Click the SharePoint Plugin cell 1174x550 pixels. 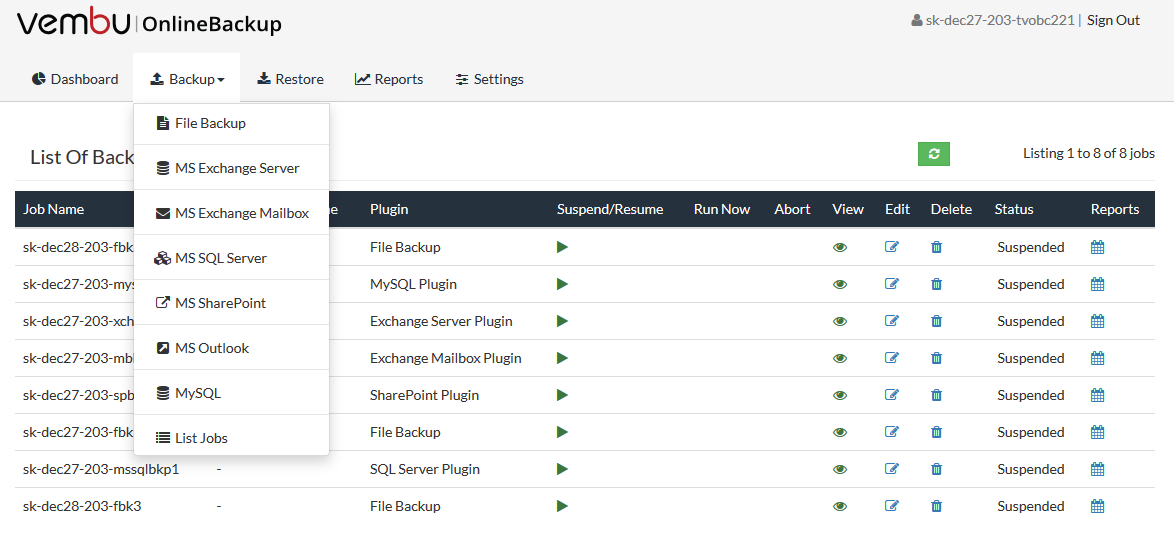point(425,395)
